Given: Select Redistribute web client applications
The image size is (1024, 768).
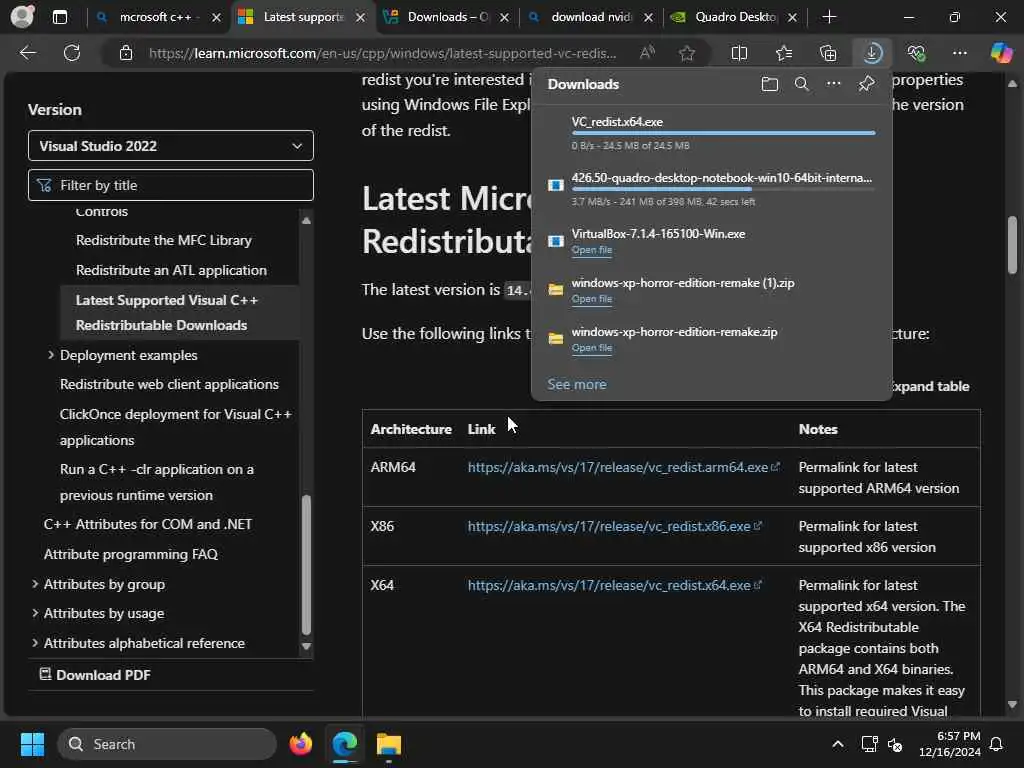Looking at the screenshot, I should coord(169,384).
